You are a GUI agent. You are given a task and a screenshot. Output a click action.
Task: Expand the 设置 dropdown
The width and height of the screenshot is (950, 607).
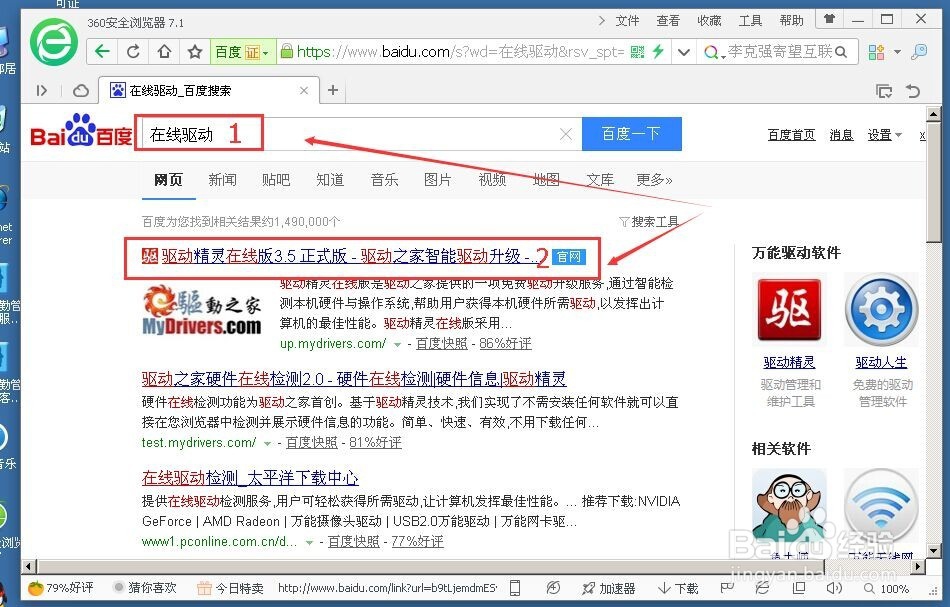885,135
